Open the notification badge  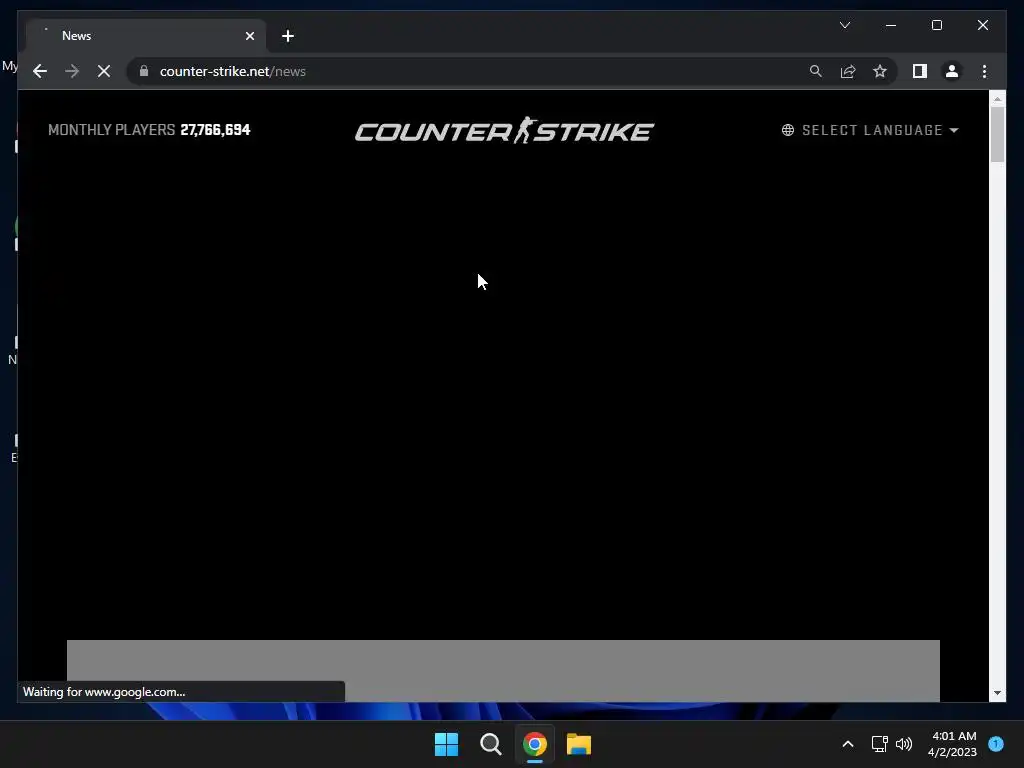(x=996, y=744)
